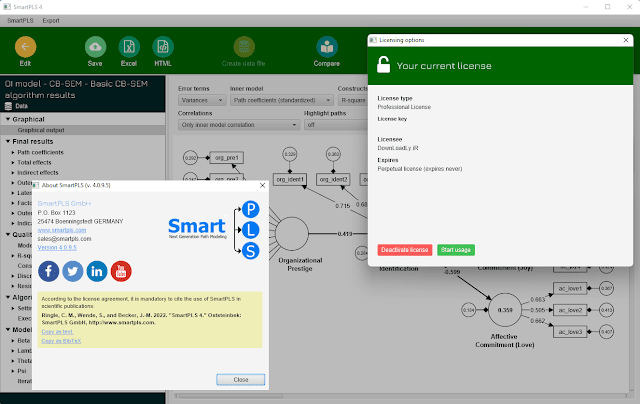Select ac_love1 indicator box

click(570, 288)
